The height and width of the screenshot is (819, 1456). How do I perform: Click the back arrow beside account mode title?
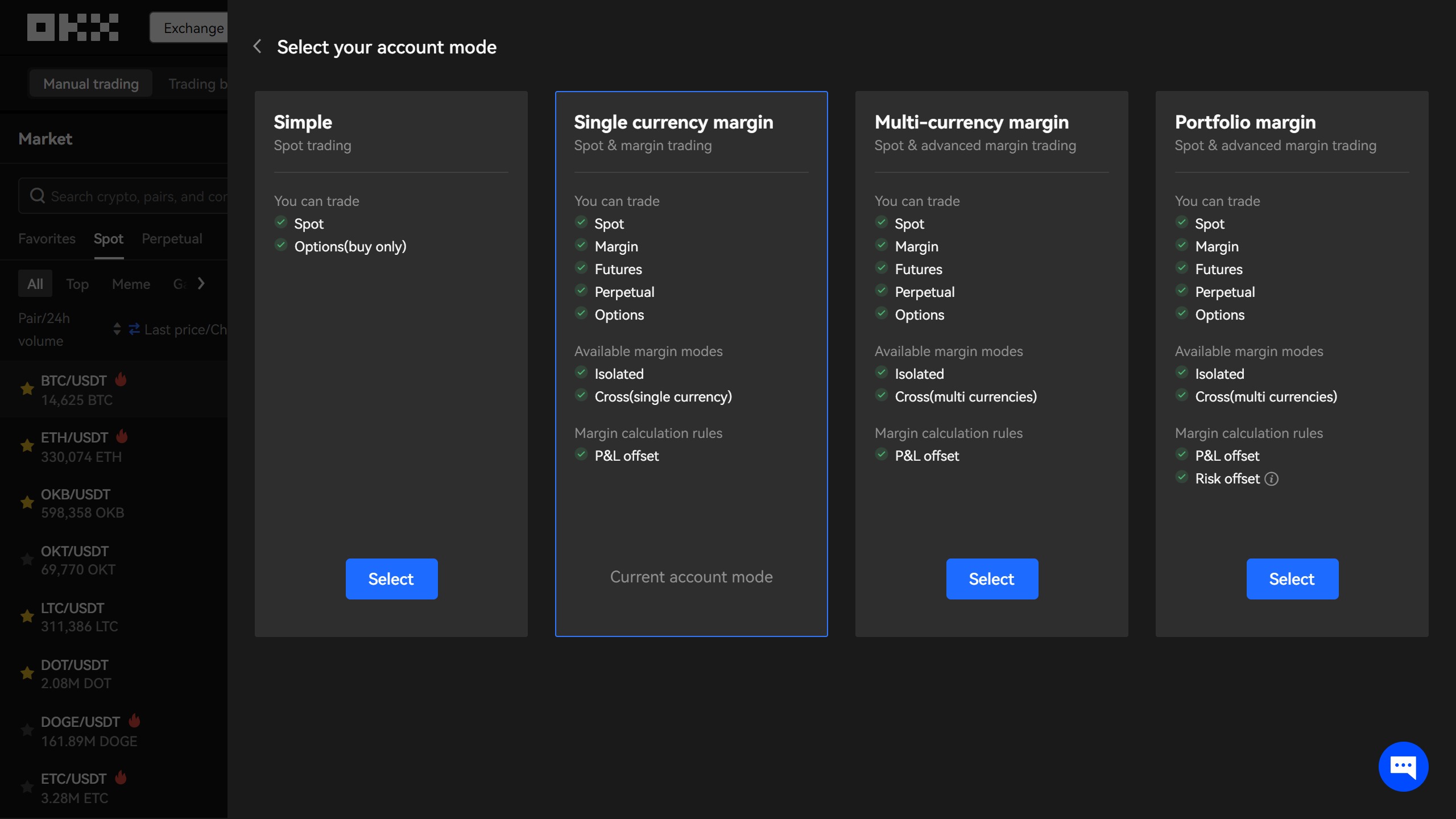point(258,47)
